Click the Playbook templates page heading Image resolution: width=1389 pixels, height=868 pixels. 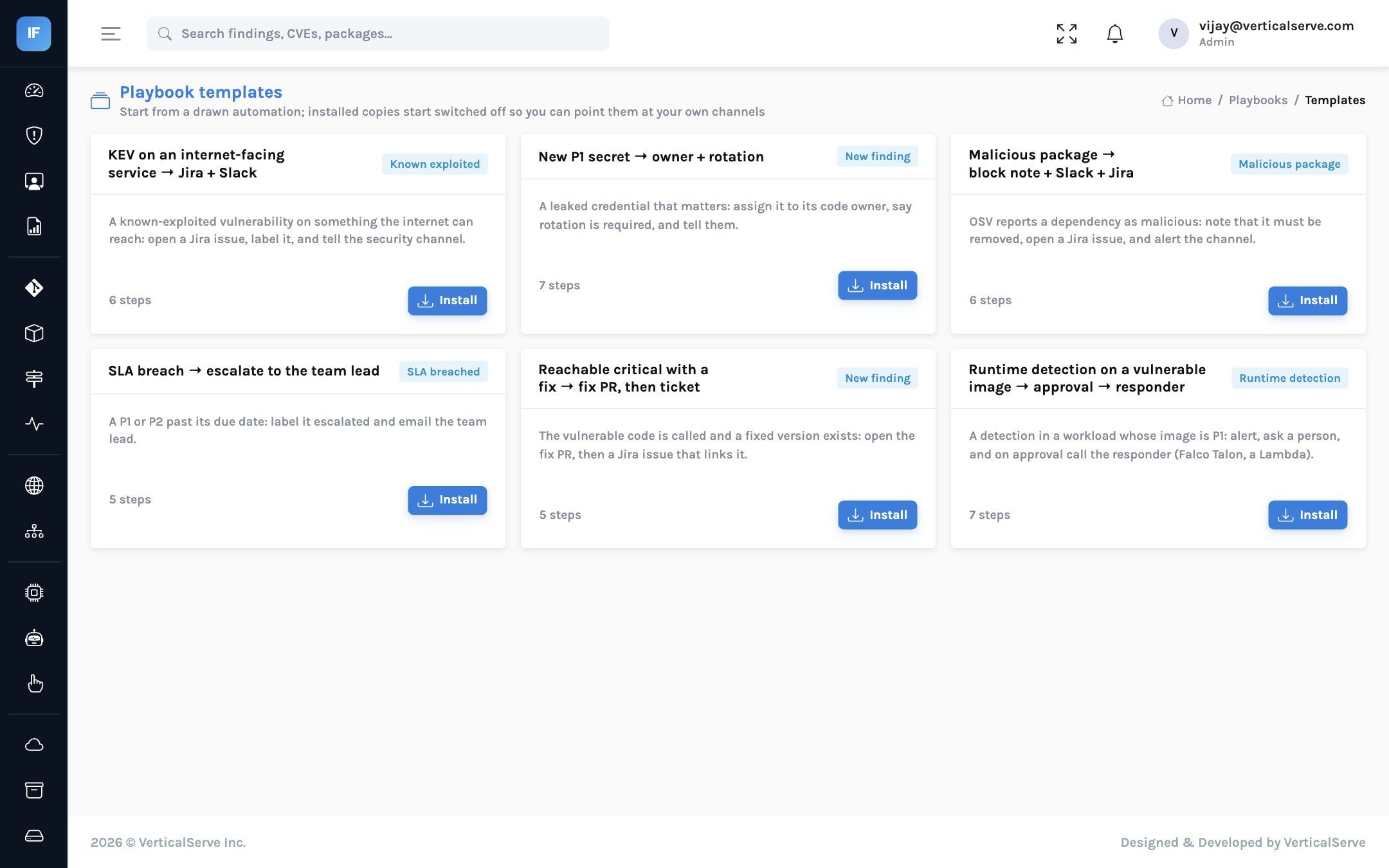coord(201,92)
